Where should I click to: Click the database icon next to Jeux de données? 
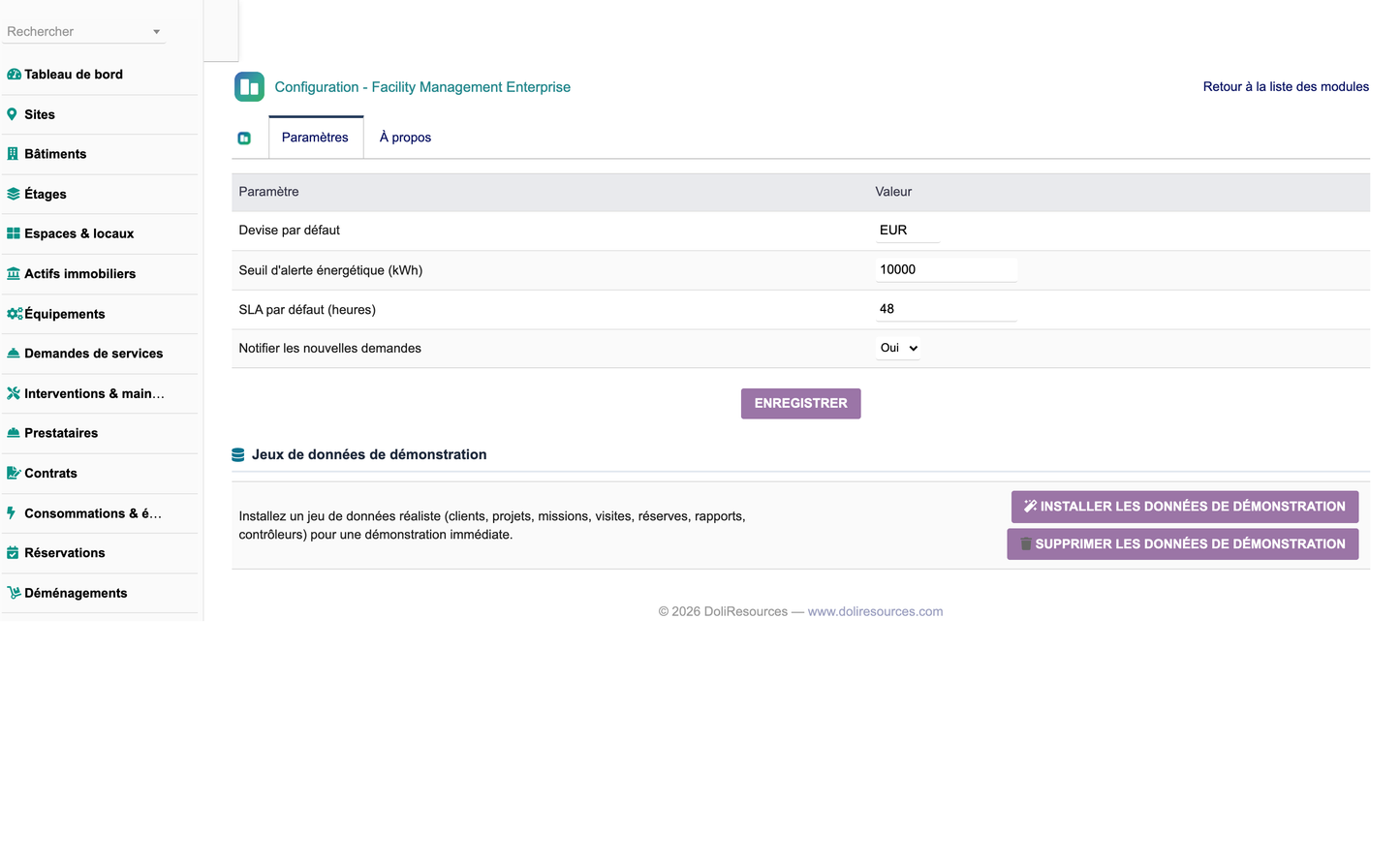pyautogui.click(x=238, y=455)
